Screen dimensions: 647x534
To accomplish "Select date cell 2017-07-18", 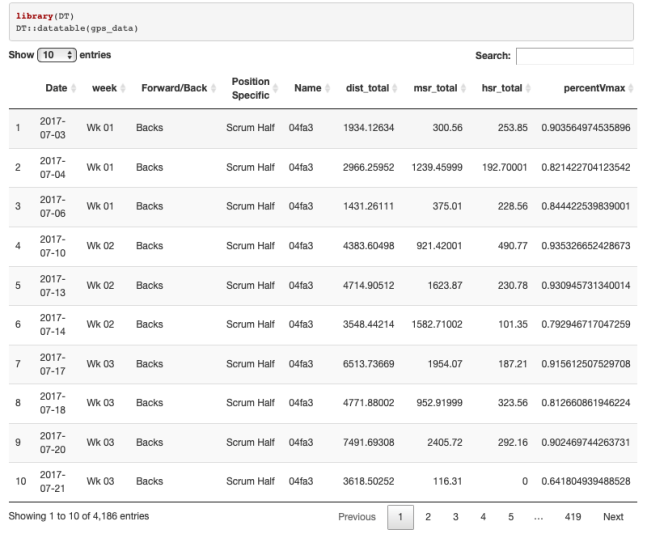I will point(52,403).
